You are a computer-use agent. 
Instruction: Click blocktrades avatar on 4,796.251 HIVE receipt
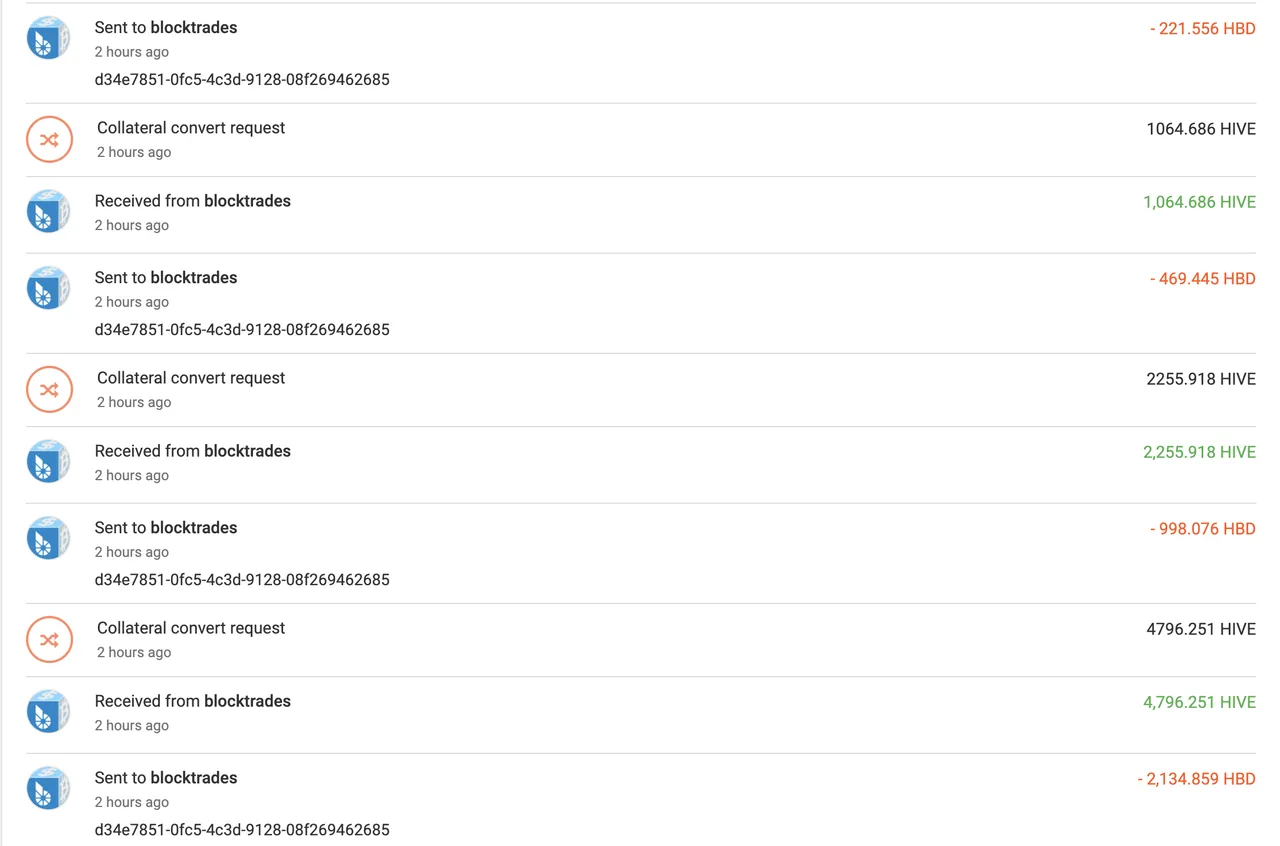pos(48,711)
